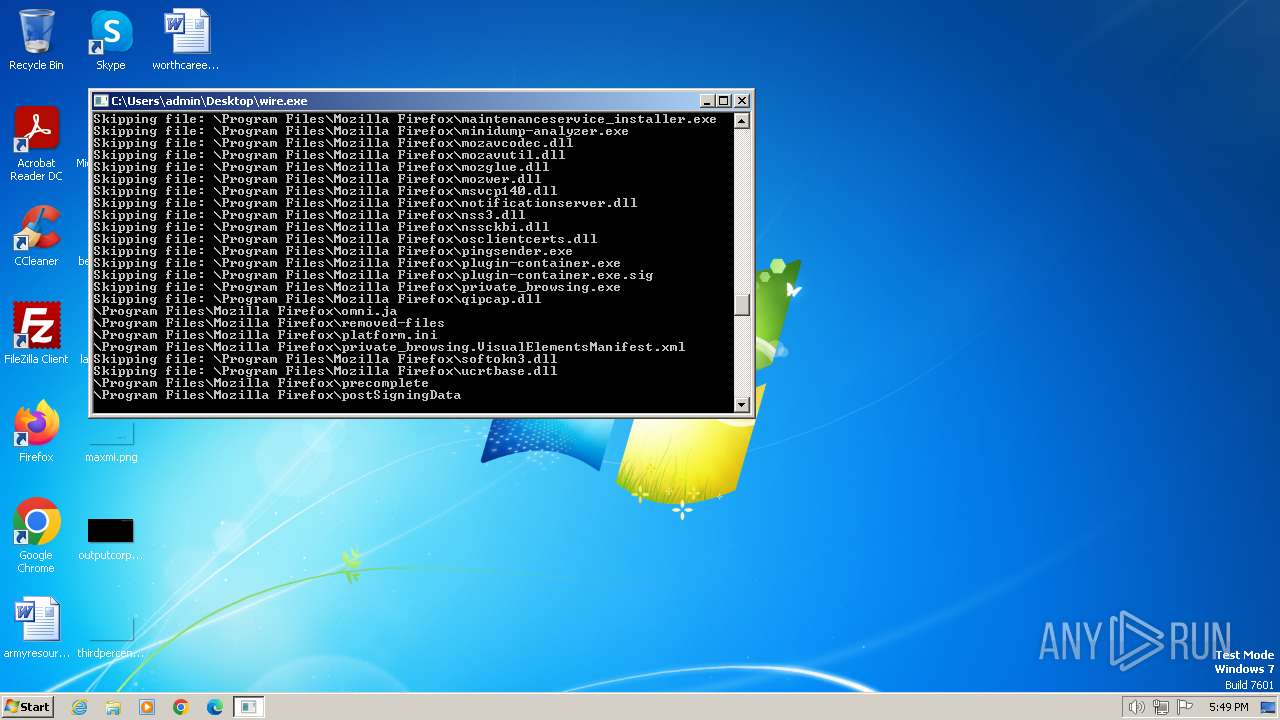Open the network tray icon
The width and height of the screenshot is (1280, 720).
[x=1161, y=707]
